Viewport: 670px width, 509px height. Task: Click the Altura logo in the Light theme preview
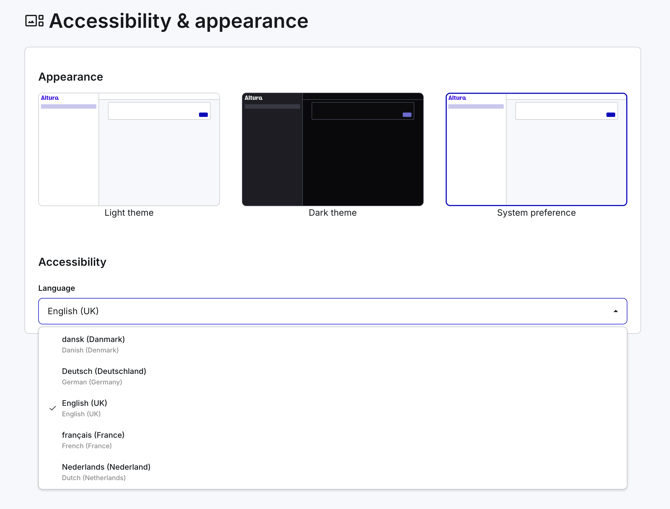(x=50, y=98)
